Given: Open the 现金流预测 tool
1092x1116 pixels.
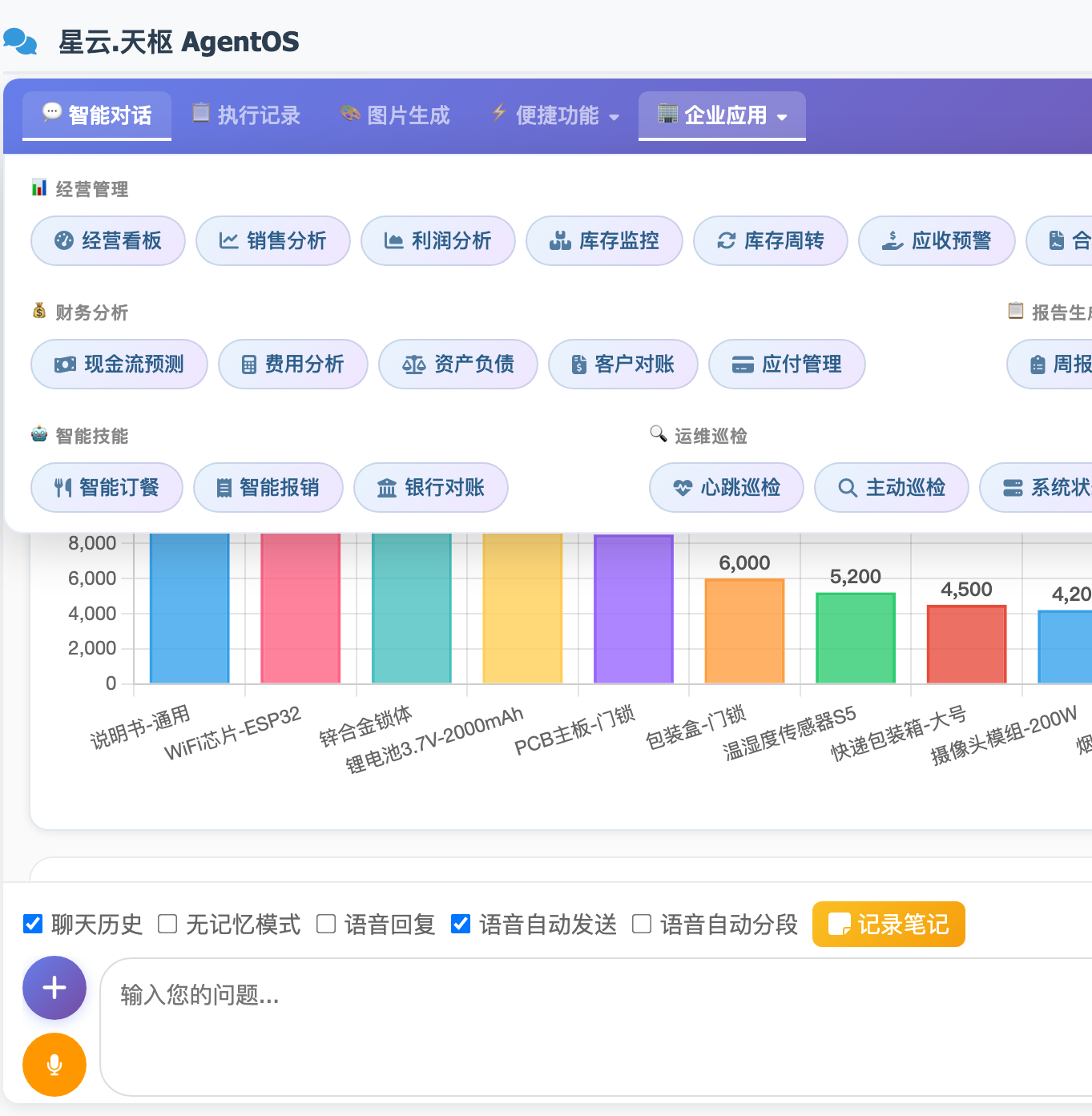Looking at the screenshot, I should tap(119, 364).
